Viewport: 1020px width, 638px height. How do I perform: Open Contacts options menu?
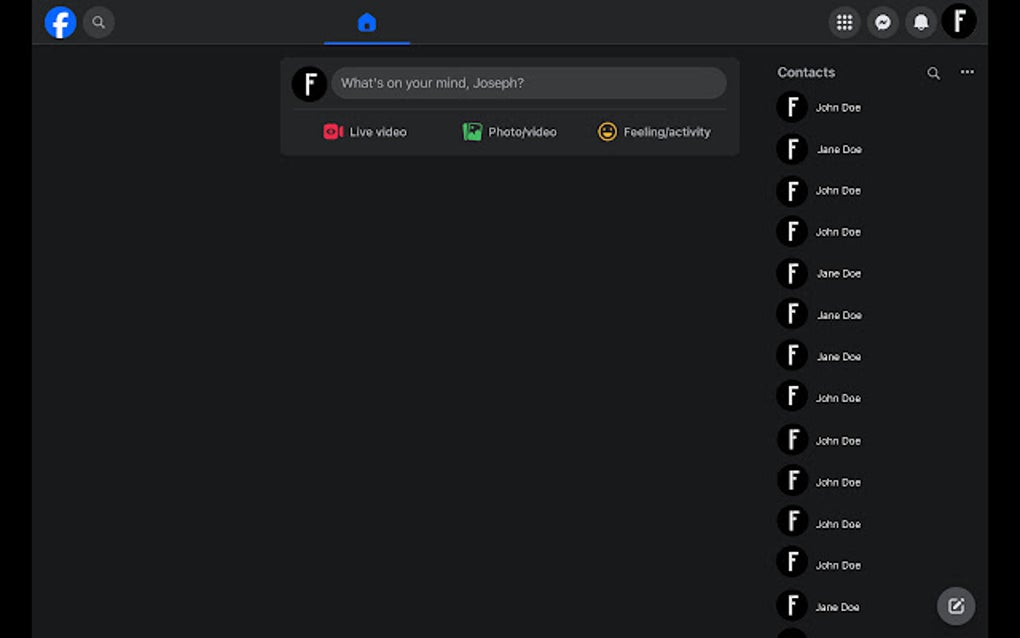(967, 72)
